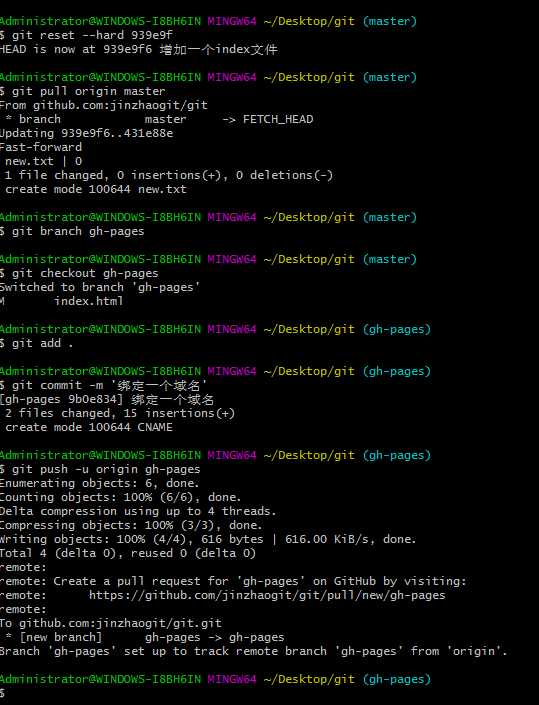Select 'Enumerating objects: 6, done.' line
Screen dimensions: 539x705
pos(100,483)
